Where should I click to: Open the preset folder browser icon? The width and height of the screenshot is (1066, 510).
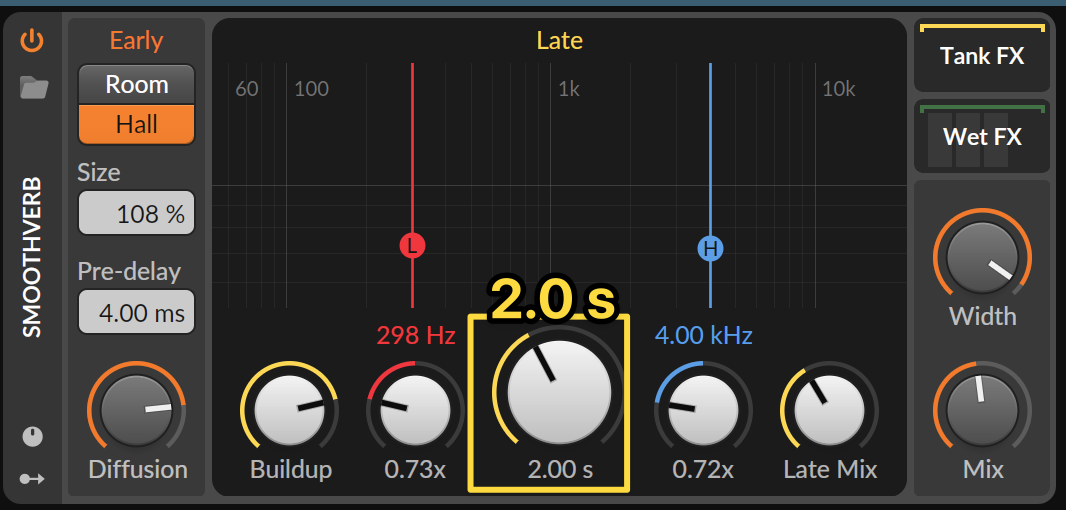(x=33, y=87)
